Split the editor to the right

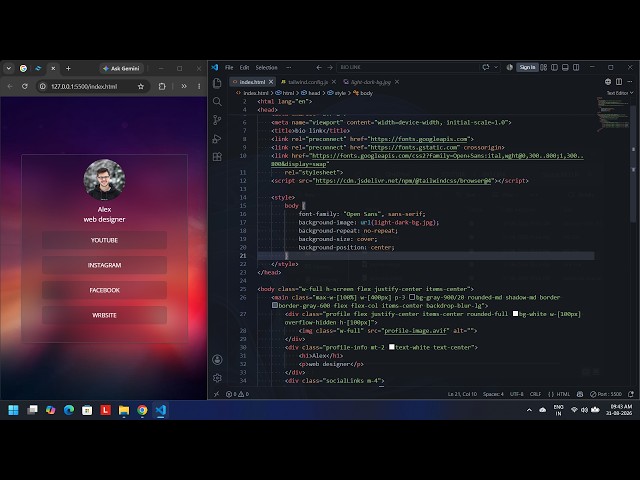coord(619,82)
